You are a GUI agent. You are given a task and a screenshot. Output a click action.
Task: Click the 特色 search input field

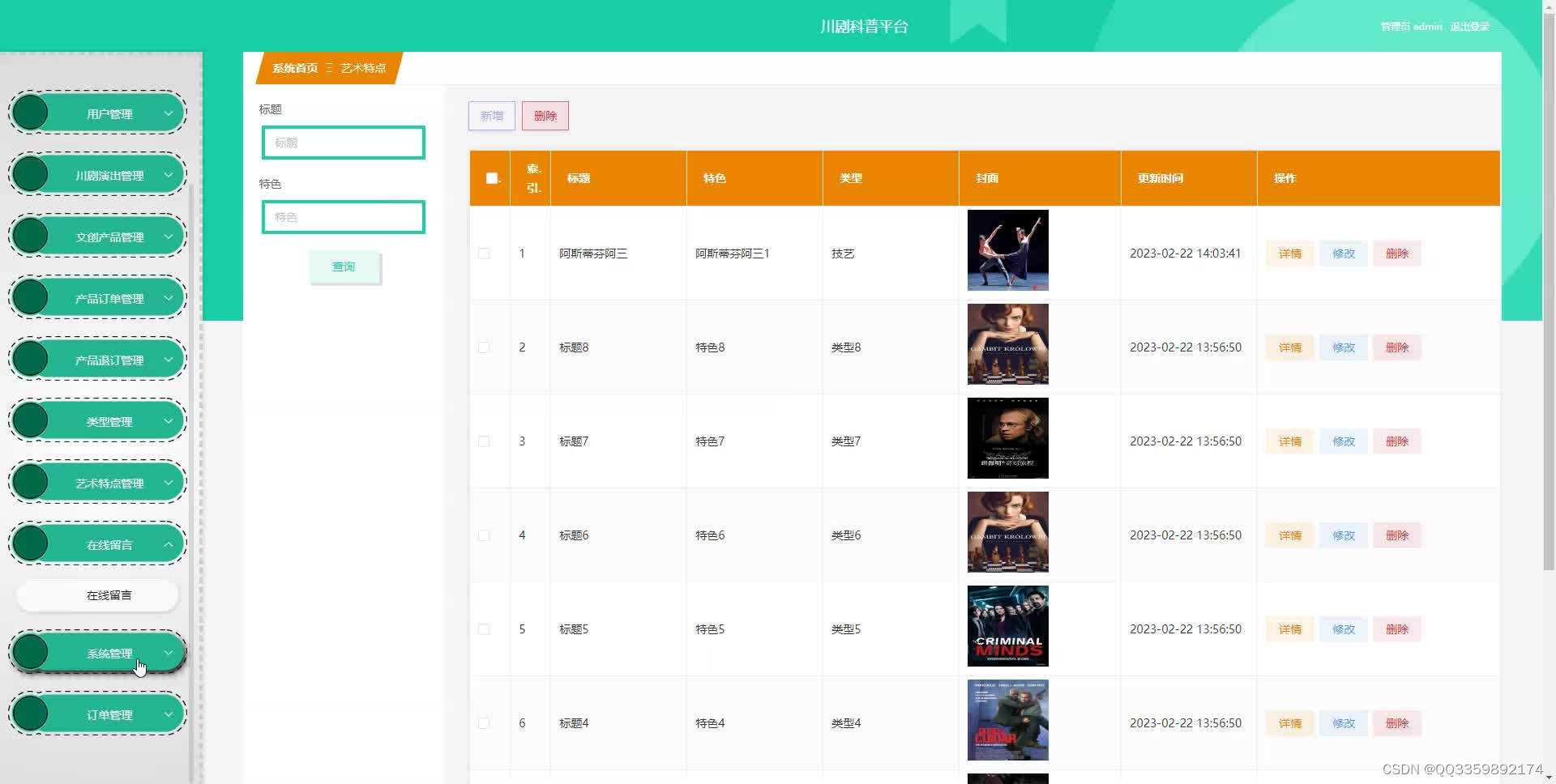click(x=344, y=217)
